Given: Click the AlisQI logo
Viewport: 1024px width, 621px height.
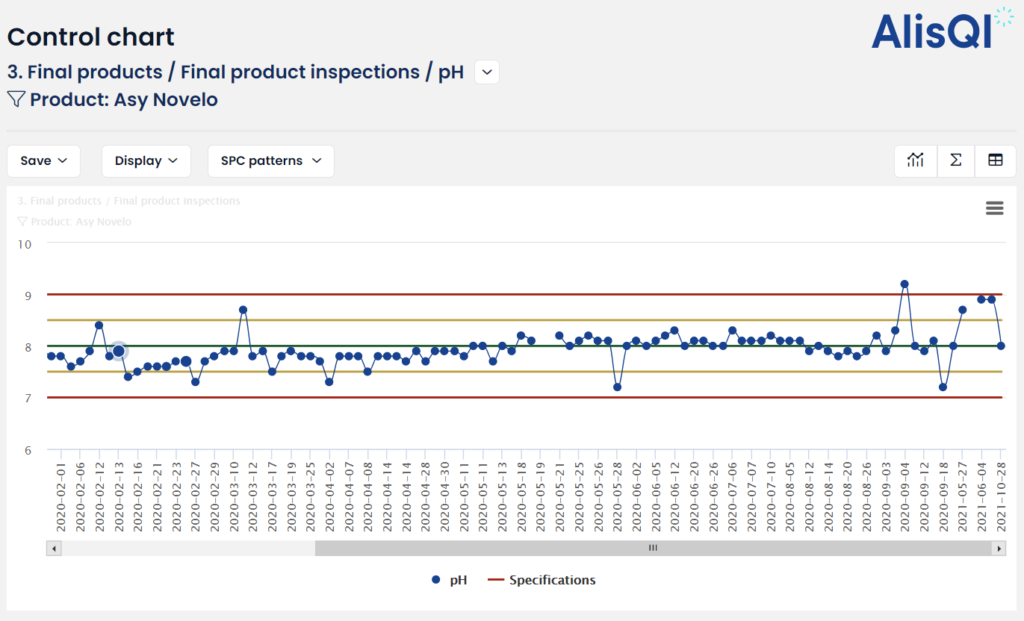Looking at the screenshot, I should [x=932, y=33].
